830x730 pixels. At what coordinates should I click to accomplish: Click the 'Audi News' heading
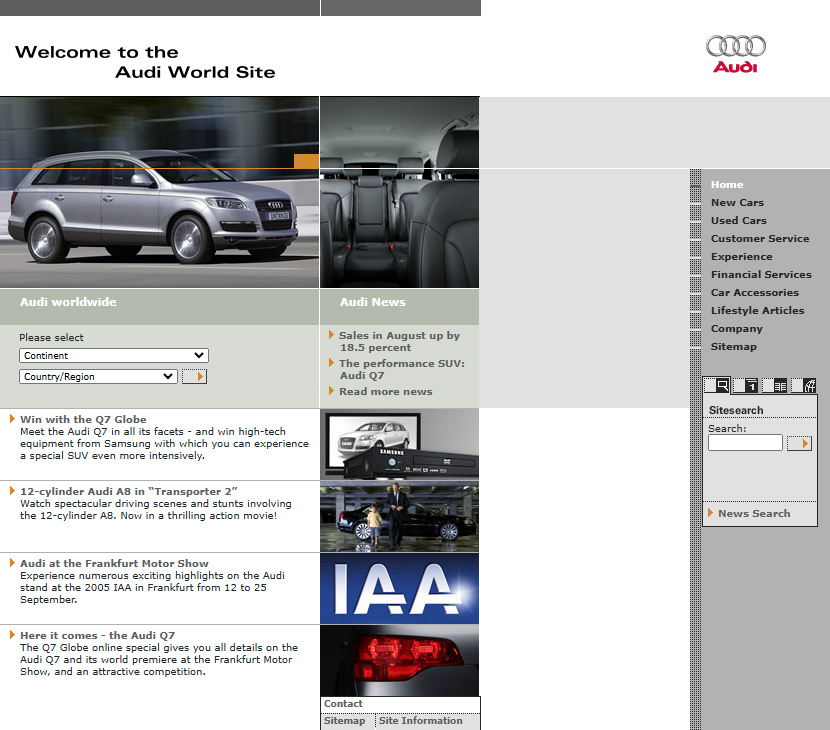(x=373, y=302)
